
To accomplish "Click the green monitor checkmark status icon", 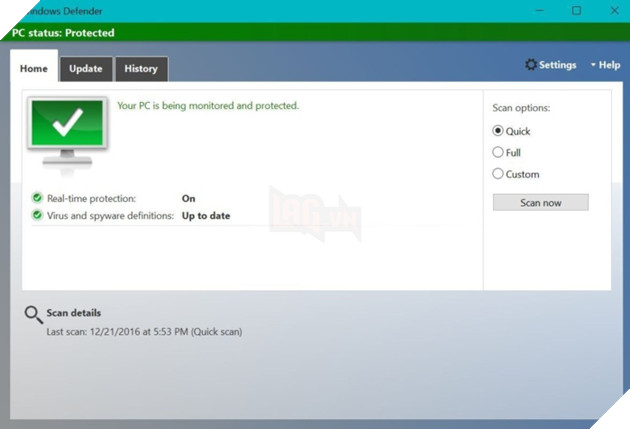I will [67, 133].
